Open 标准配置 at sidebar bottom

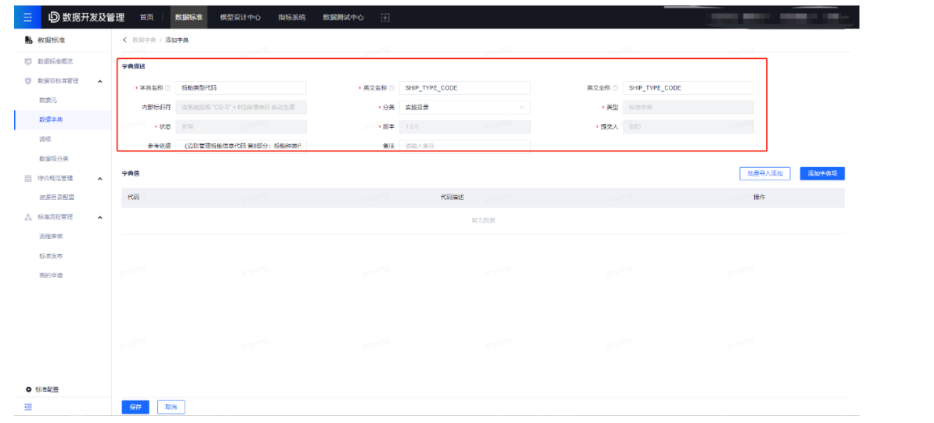[x=47, y=390]
